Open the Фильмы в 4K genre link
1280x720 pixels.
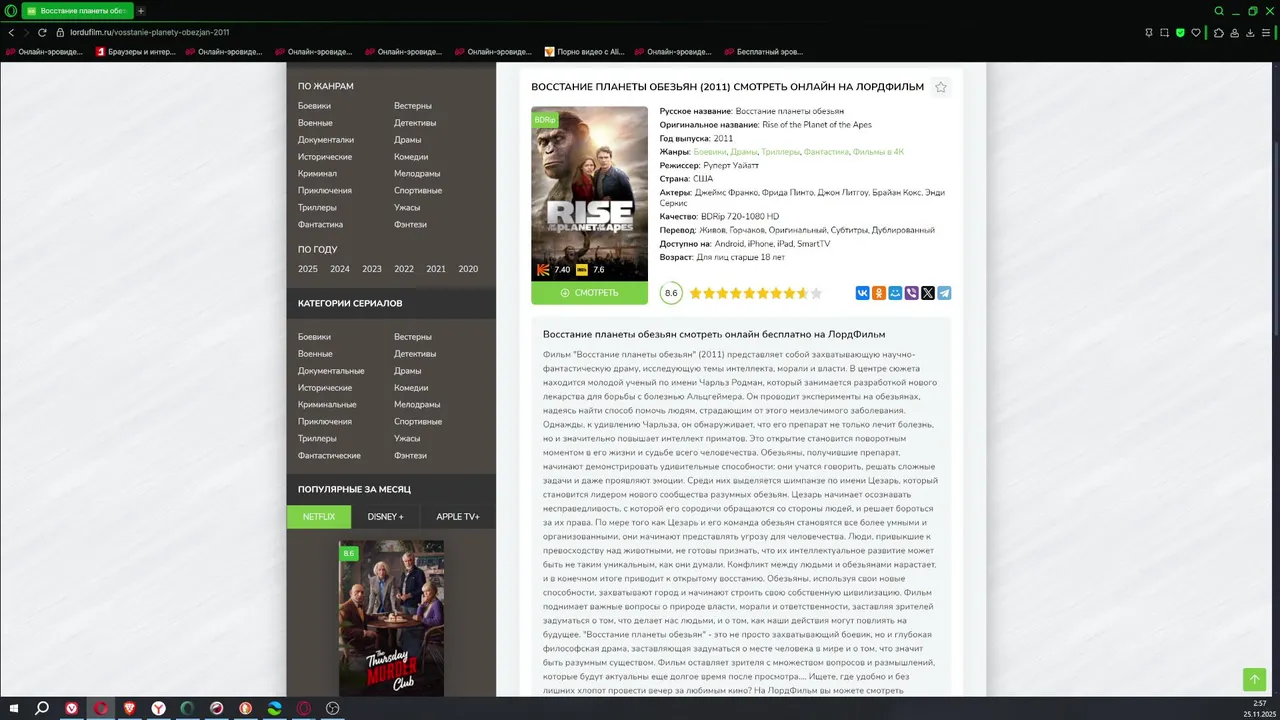(878, 152)
